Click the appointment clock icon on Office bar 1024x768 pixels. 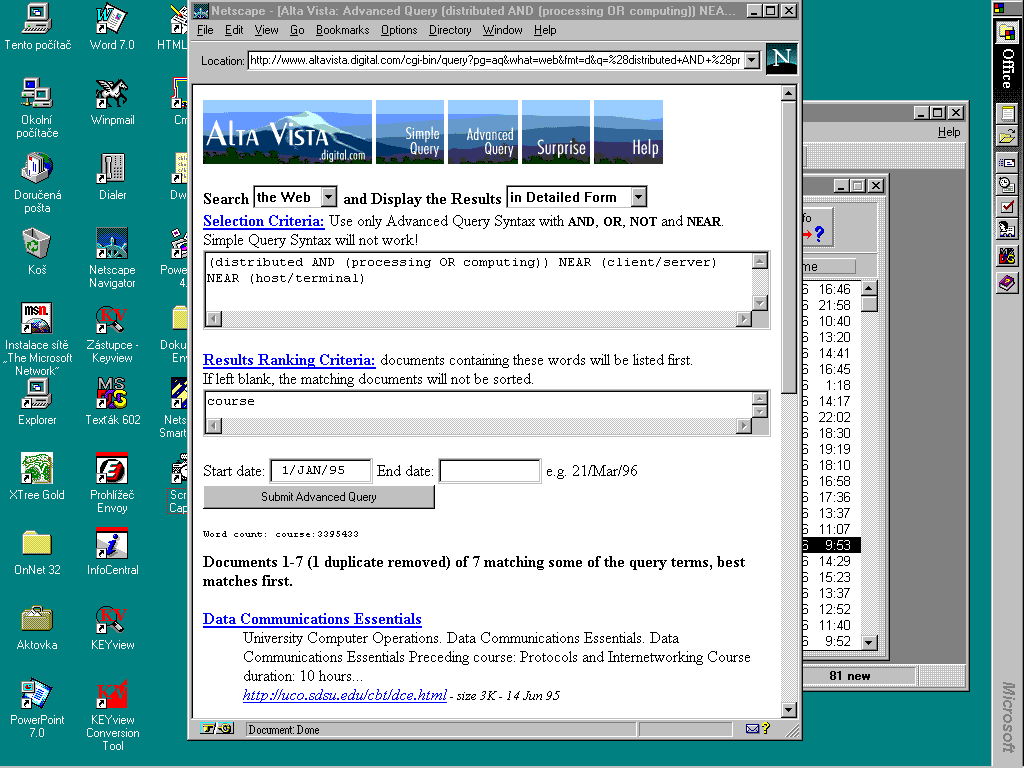[1008, 185]
